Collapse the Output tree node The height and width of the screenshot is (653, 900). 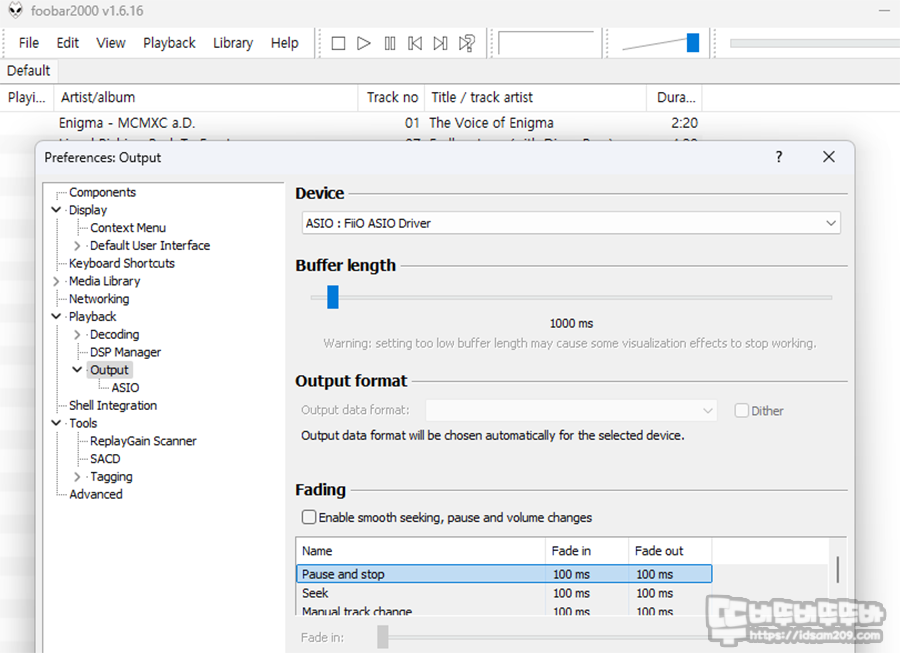(77, 370)
